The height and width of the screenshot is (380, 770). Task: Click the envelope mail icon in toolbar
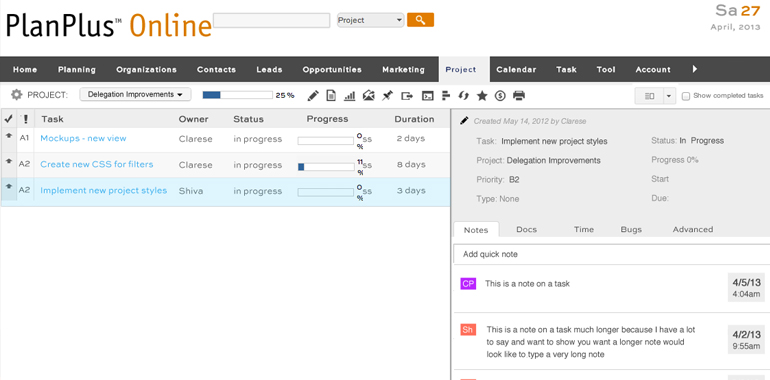[x=368, y=96]
